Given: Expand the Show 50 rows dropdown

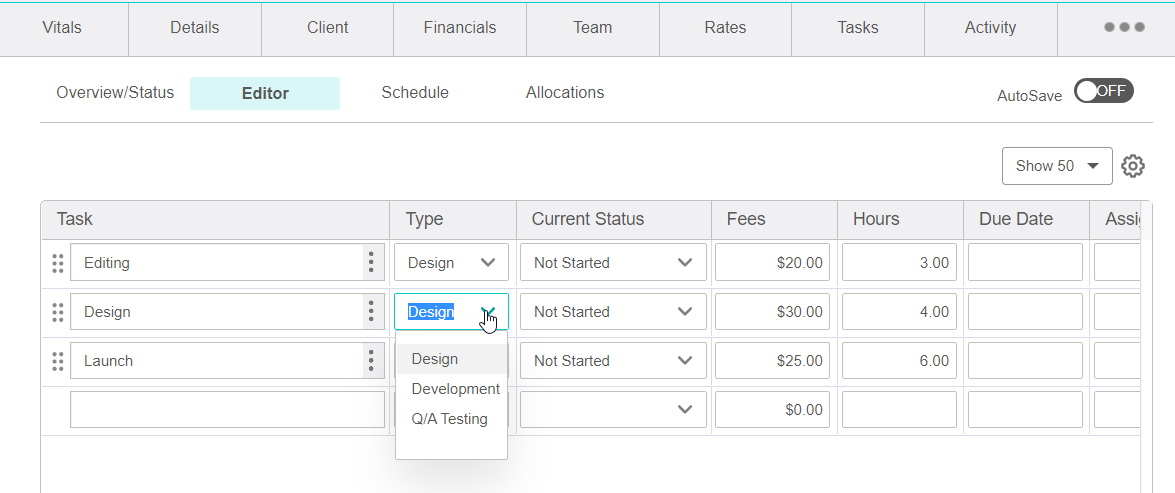Looking at the screenshot, I should [1056, 166].
